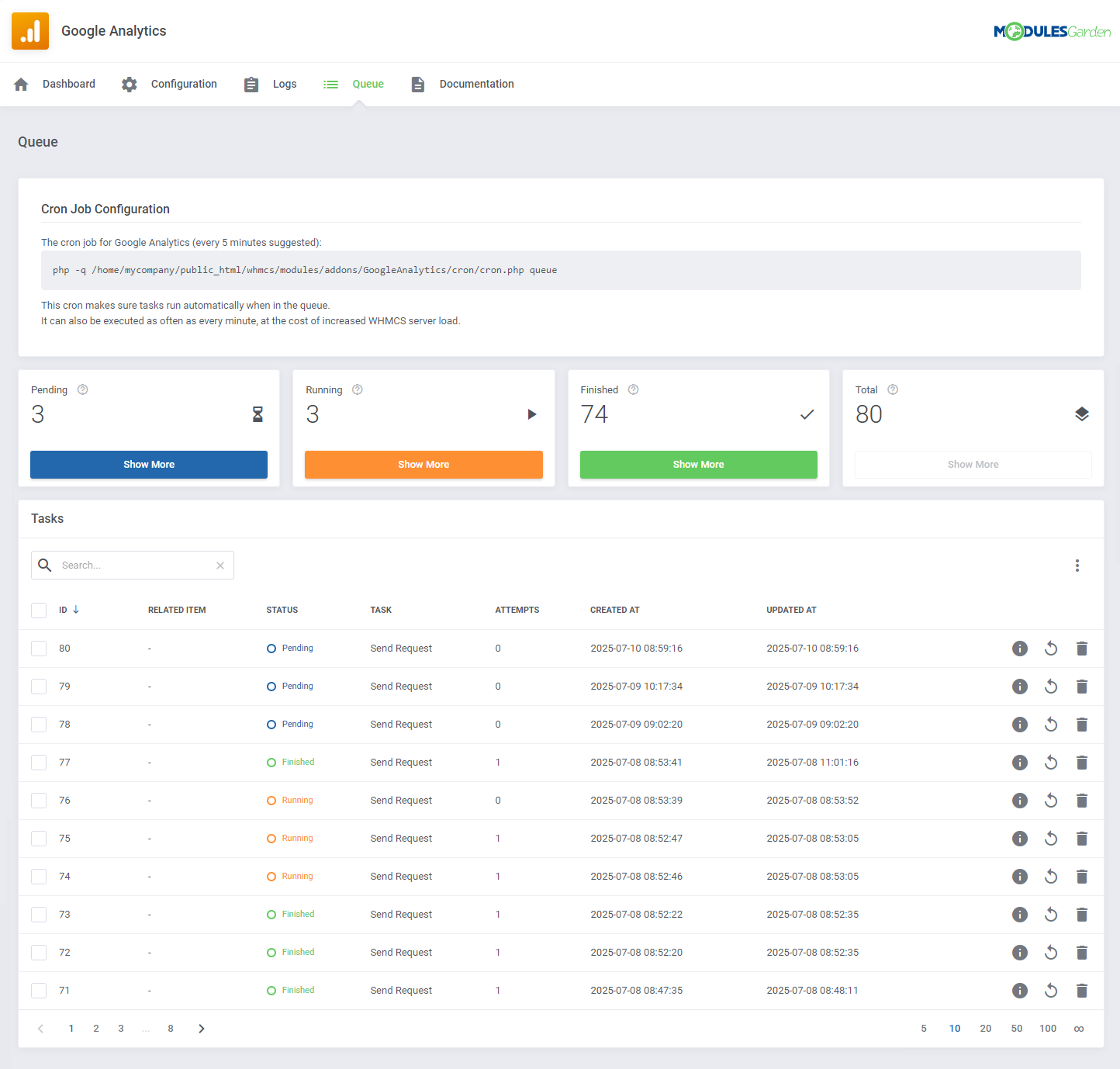Click the hourglass icon on the Pending card
The width and height of the screenshot is (1120, 1069).
point(258,414)
